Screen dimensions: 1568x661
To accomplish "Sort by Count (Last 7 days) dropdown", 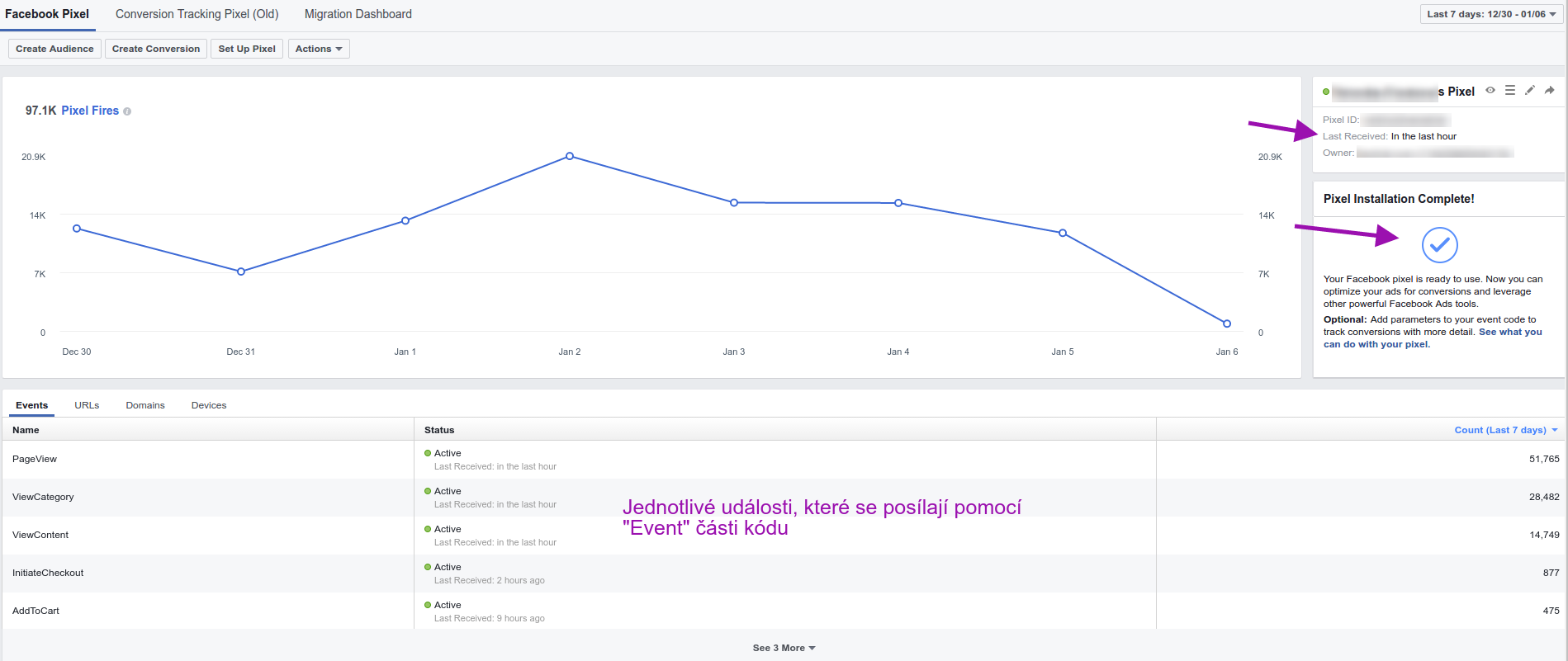I will [x=1506, y=430].
